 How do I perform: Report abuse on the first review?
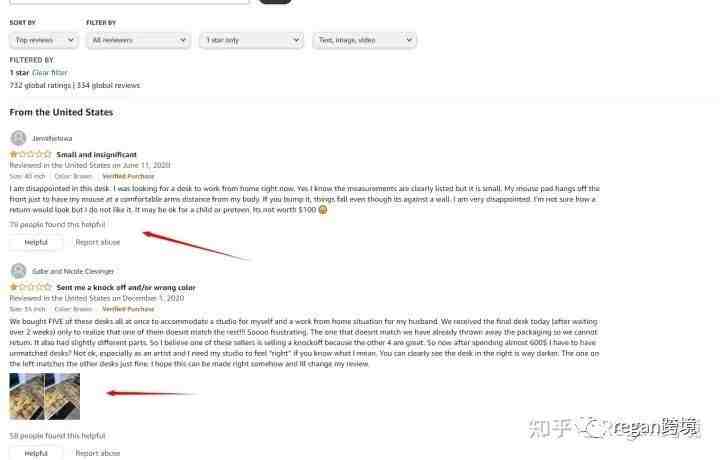tap(98, 242)
